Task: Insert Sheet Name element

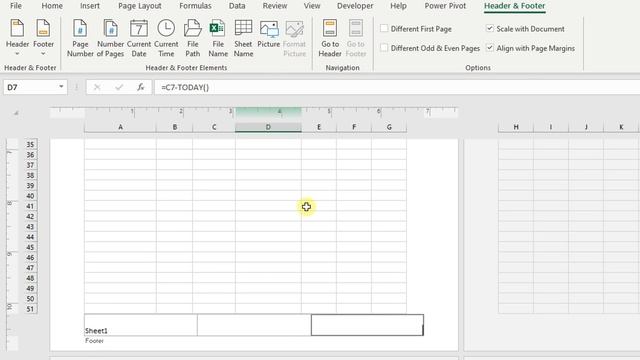Action: (243, 39)
